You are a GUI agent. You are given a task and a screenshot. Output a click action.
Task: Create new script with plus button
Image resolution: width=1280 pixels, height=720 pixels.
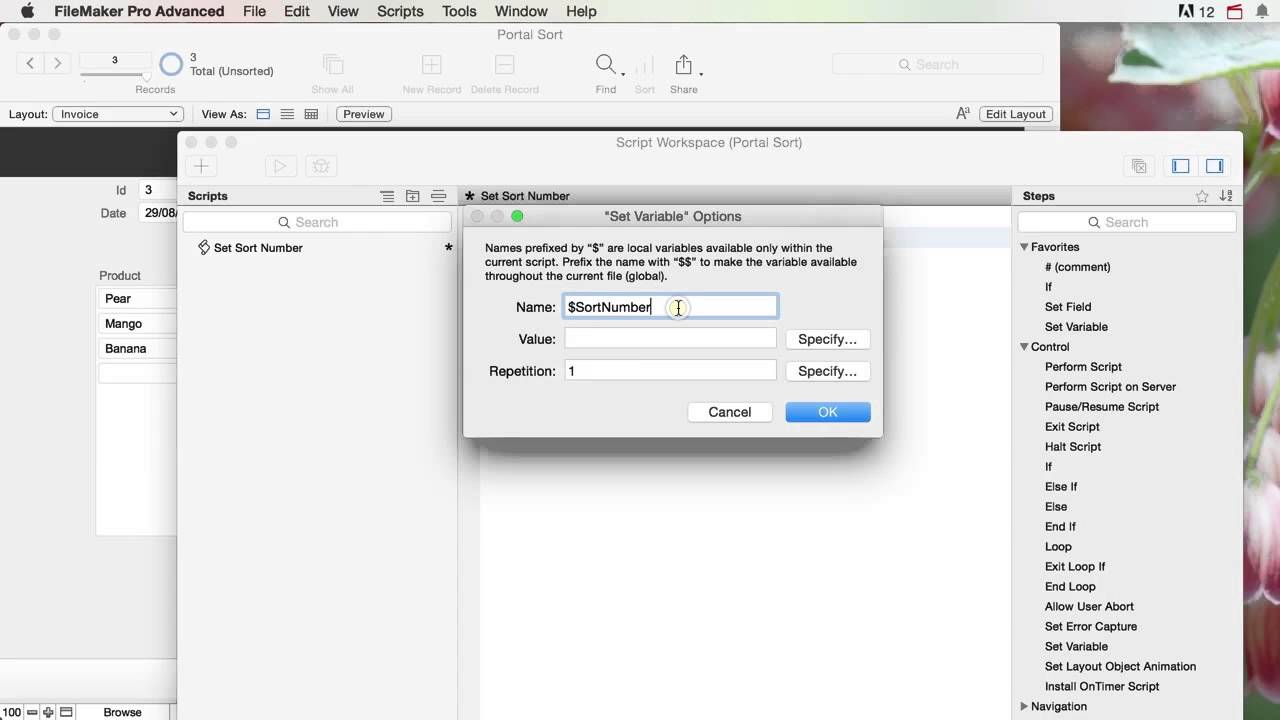pyautogui.click(x=201, y=166)
